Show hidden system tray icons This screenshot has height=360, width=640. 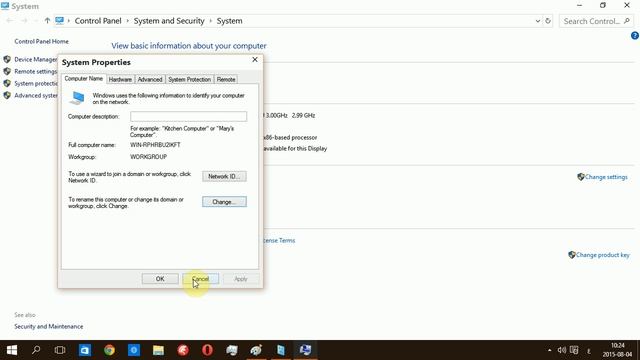tap(549, 350)
